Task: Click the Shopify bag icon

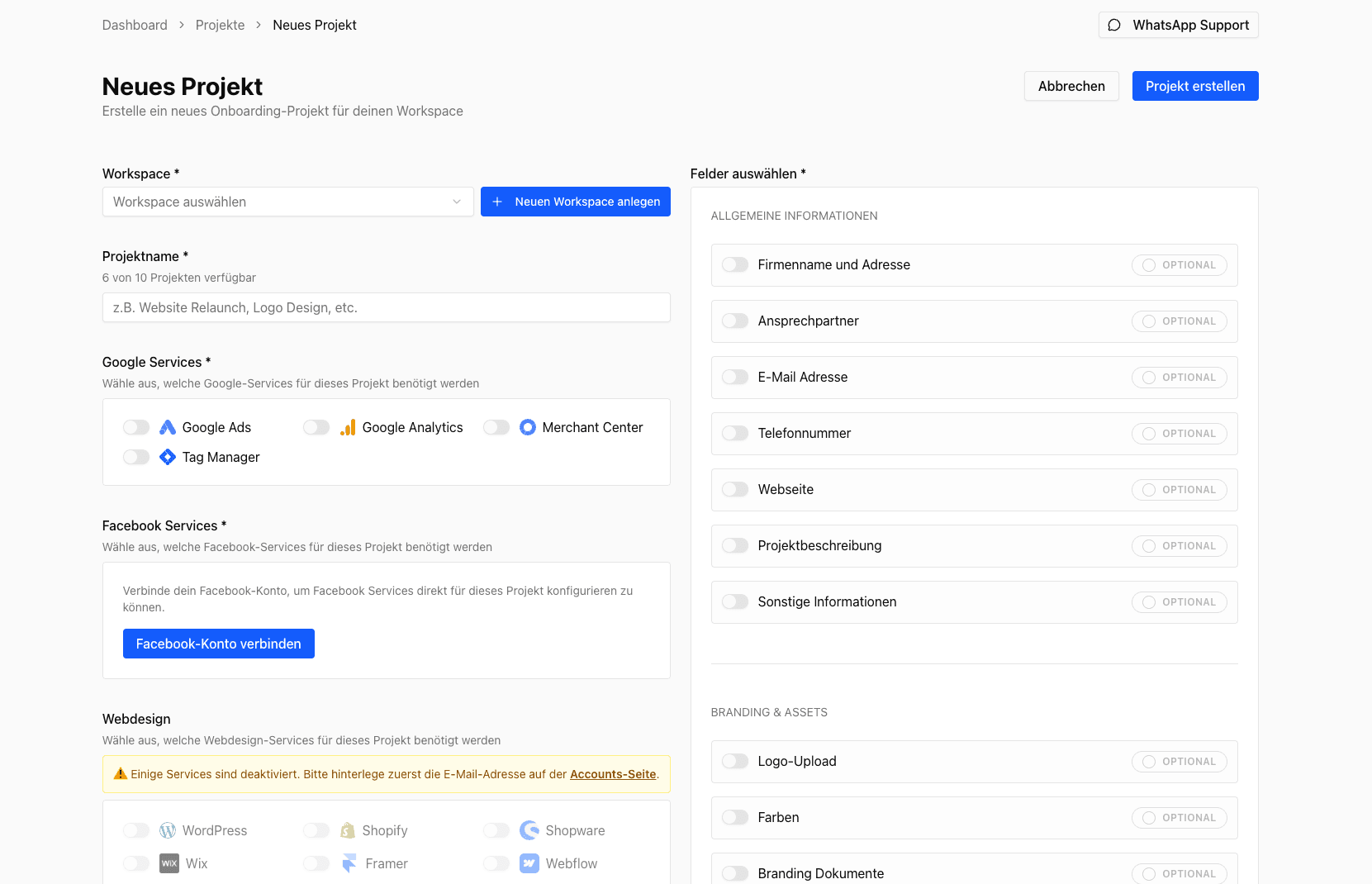Action: pos(348,830)
